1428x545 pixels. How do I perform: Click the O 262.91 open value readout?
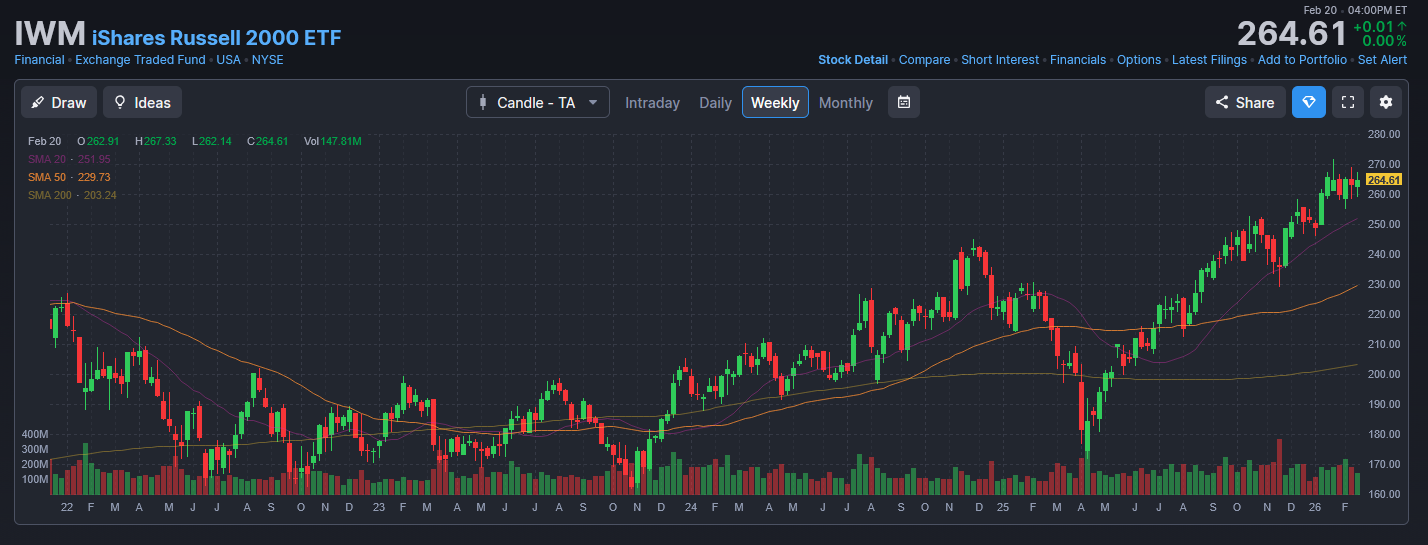(98, 141)
